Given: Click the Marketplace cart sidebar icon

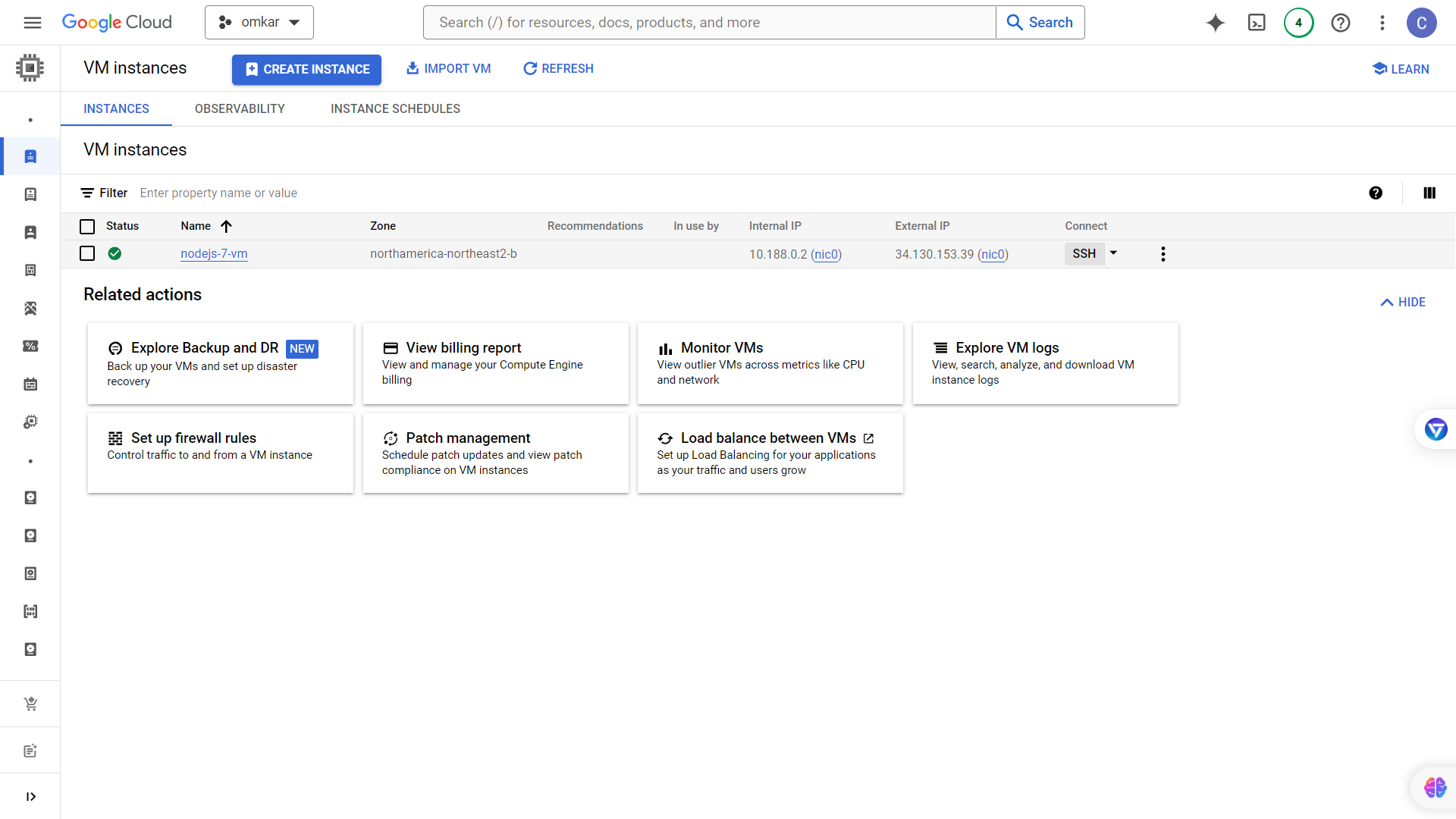Looking at the screenshot, I should tap(30, 704).
